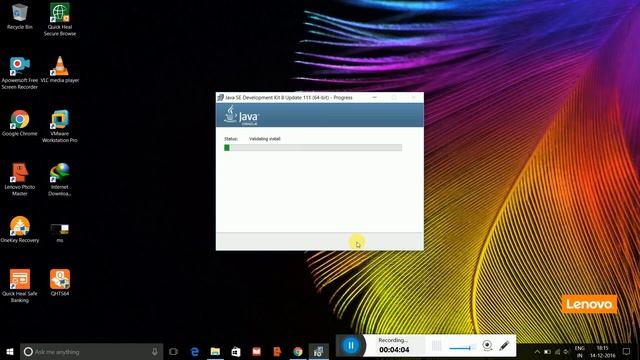This screenshot has width=640, height=360.
Task: Click the Java logo in installer banner
Action: (x=241, y=115)
